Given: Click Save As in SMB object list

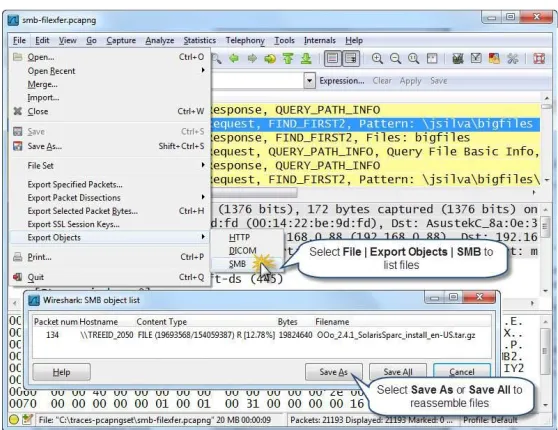Looking at the screenshot, I should pyautogui.click(x=333, y=372).
